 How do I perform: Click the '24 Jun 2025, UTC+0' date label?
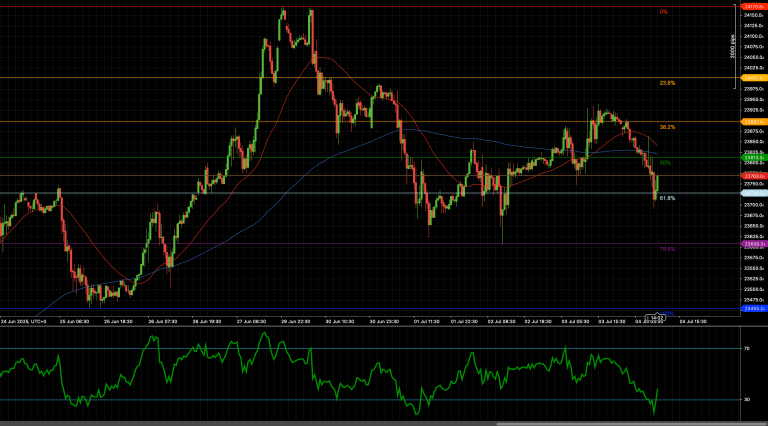pyautogui.click(x=24, y=322)
